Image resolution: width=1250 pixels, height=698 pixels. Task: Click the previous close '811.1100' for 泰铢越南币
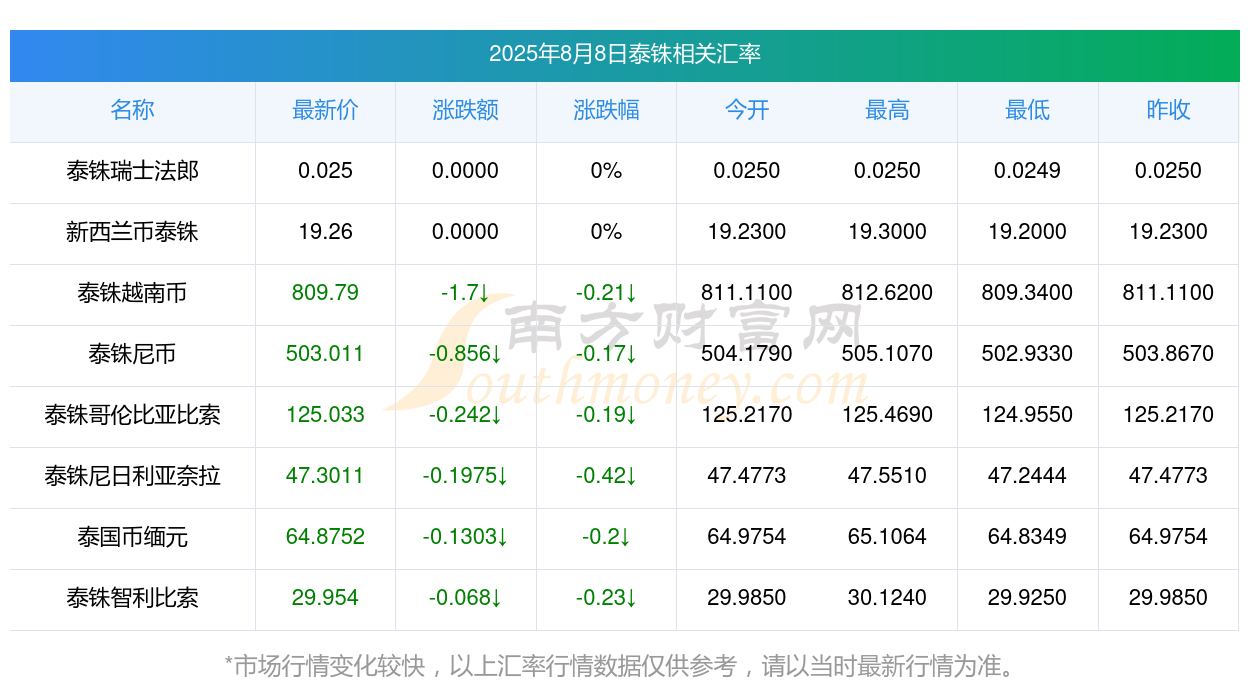click(1168, 293)
